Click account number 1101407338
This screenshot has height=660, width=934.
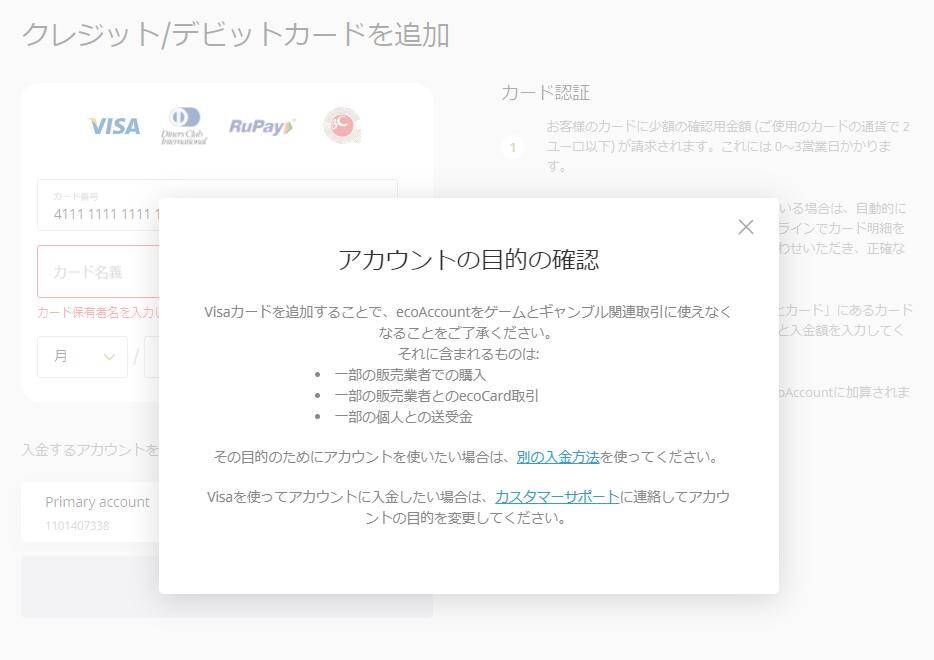(x=77, y=525)
